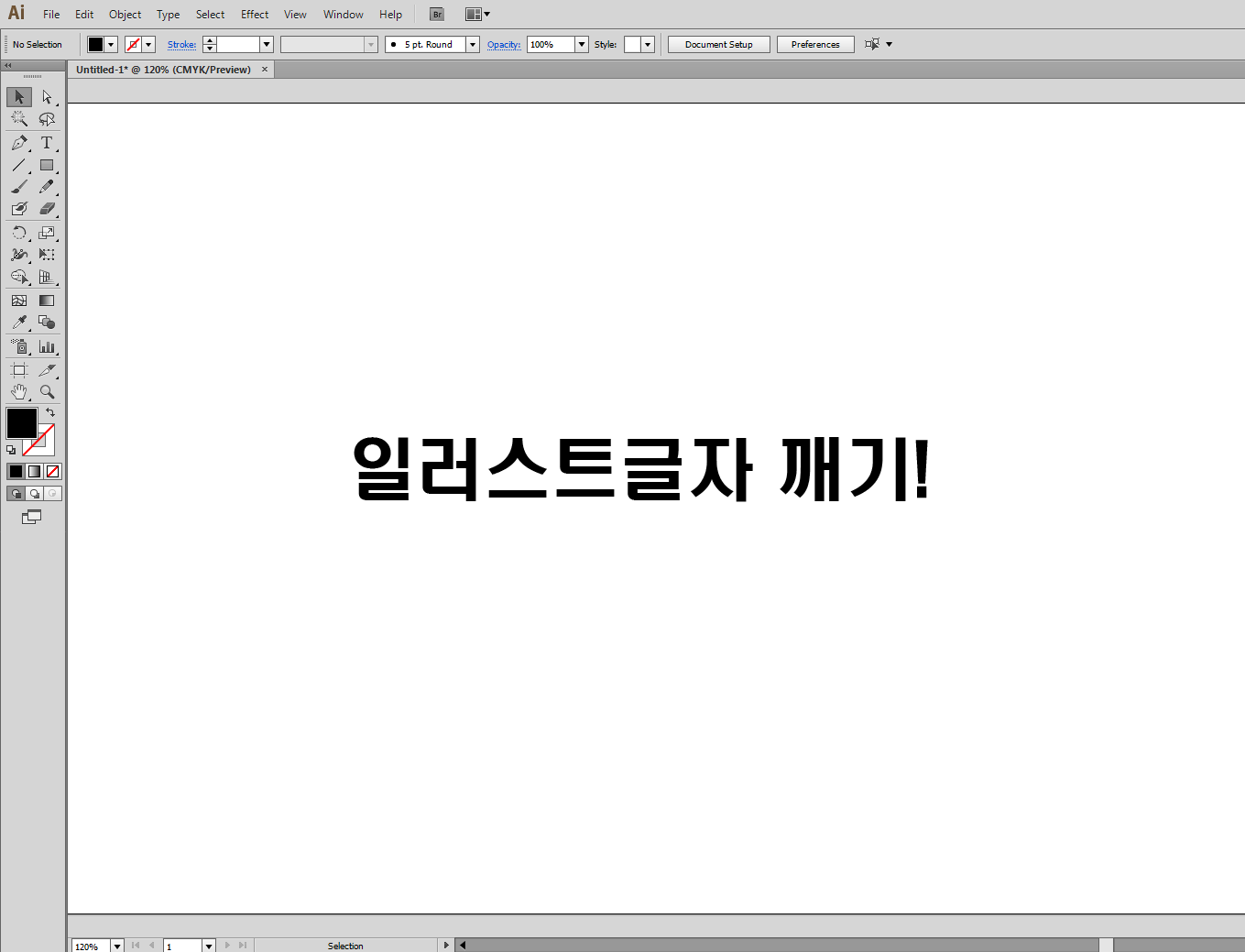
Task: Pick the Paintbrush tool
Action: pyautogui.click(x=19, y=187)
